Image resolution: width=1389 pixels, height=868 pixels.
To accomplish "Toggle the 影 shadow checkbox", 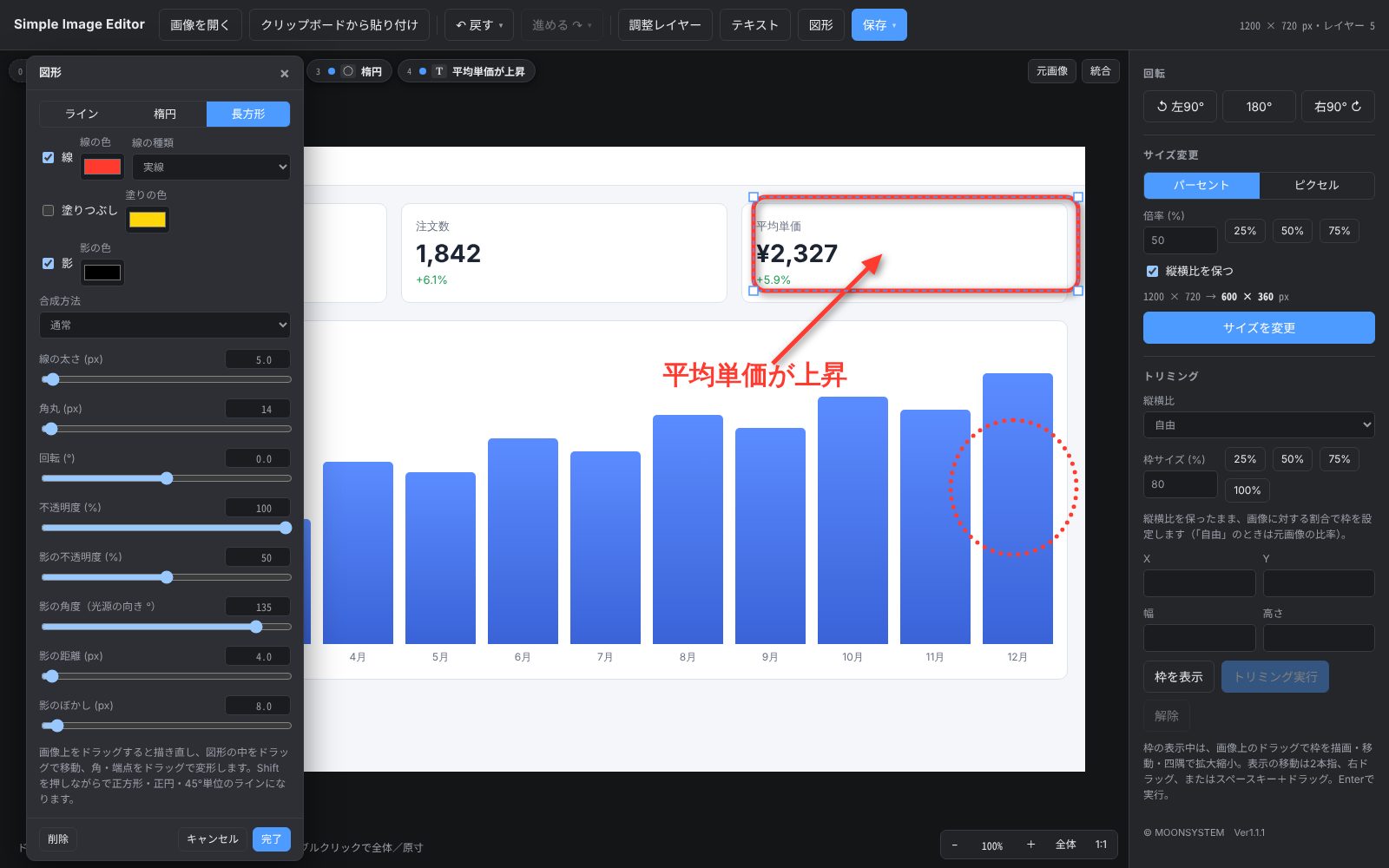I will click(49, 263).
